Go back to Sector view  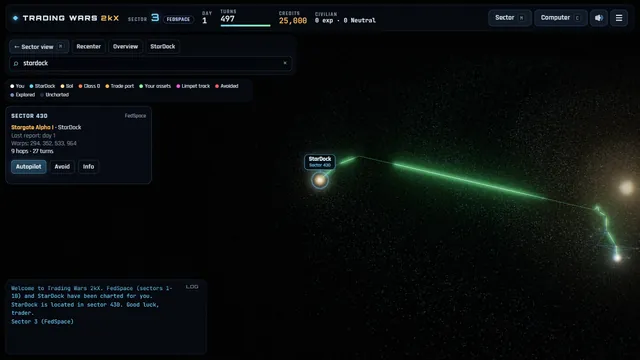pyautogui.click(x=39, y=47)
